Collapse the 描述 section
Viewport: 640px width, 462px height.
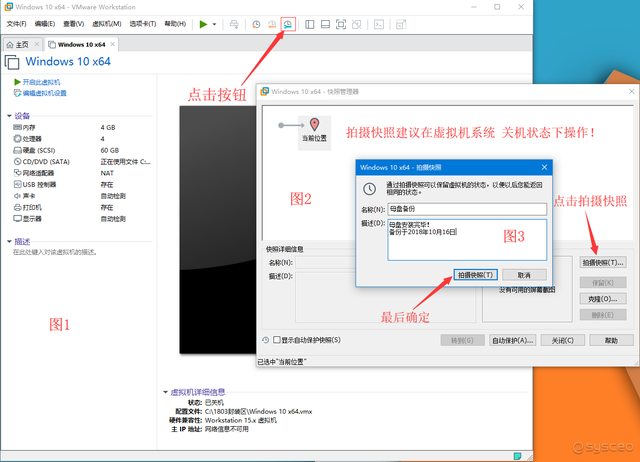coord(9,242)
